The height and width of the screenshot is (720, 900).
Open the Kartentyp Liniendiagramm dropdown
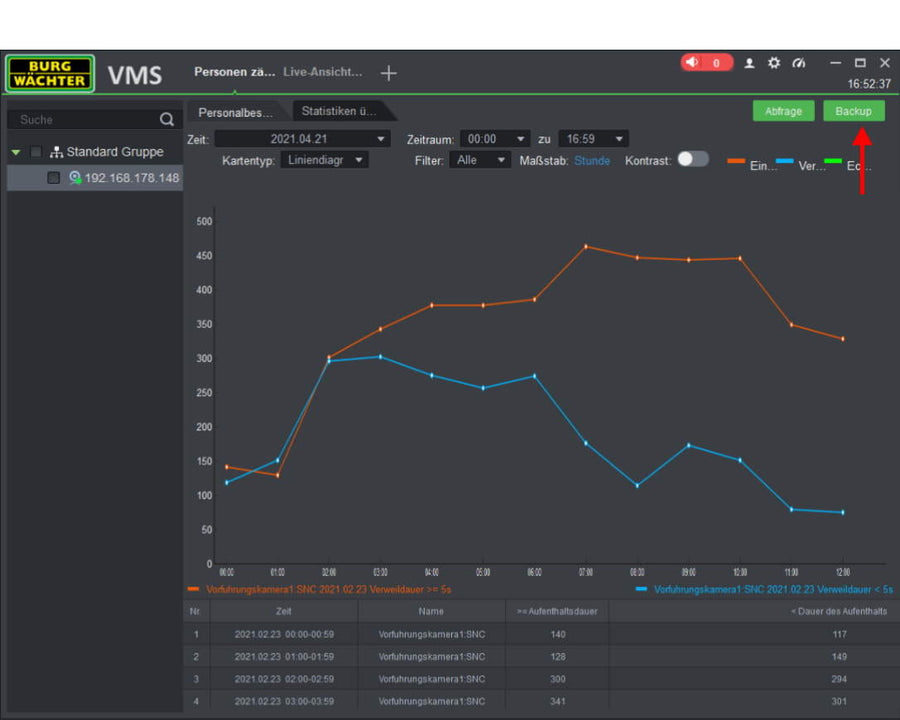tap(325, 160)
